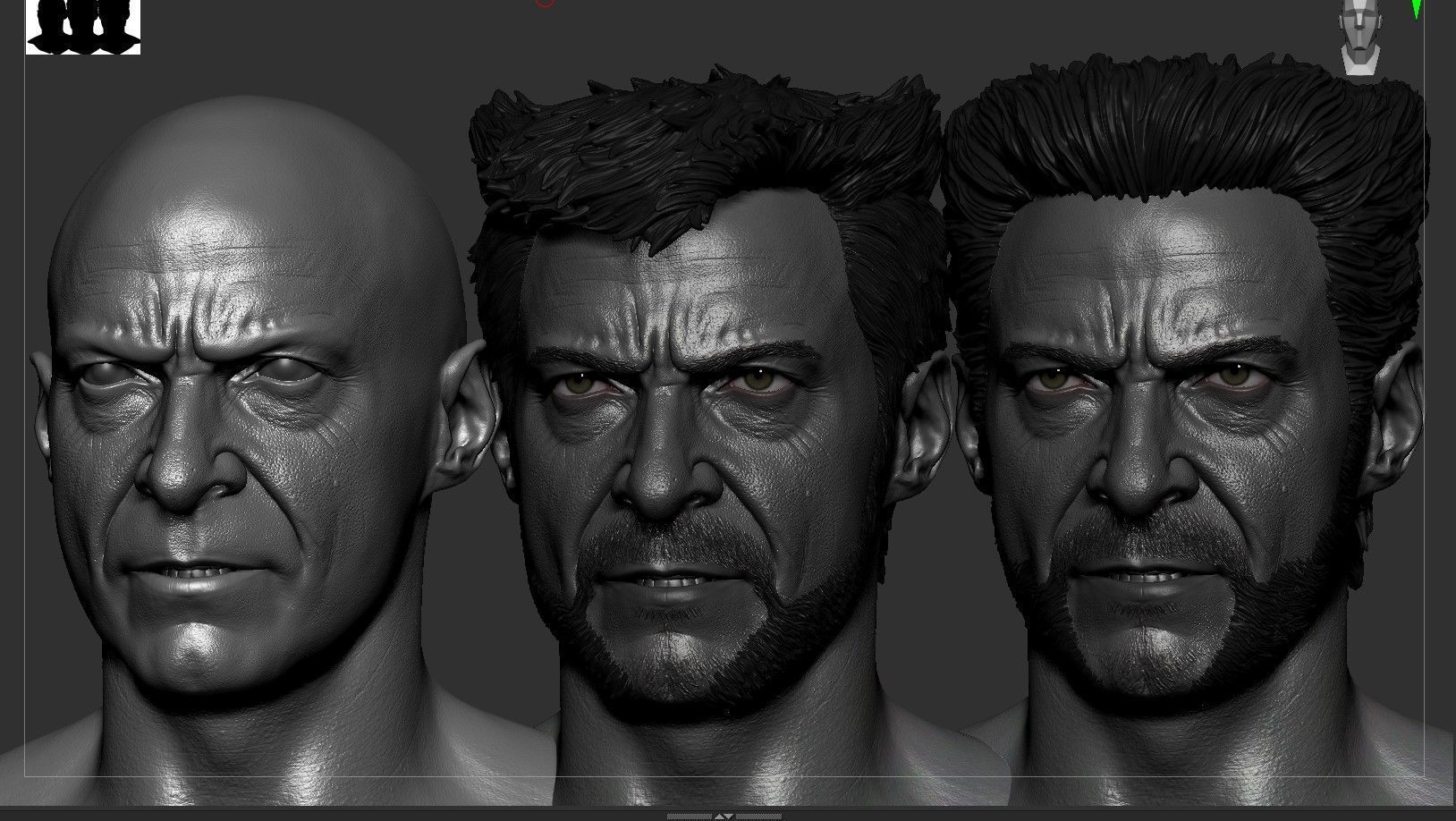The image size is (1456, 821).
Task: Click the CamView head orientation icon
Action: pos(1361,38)
